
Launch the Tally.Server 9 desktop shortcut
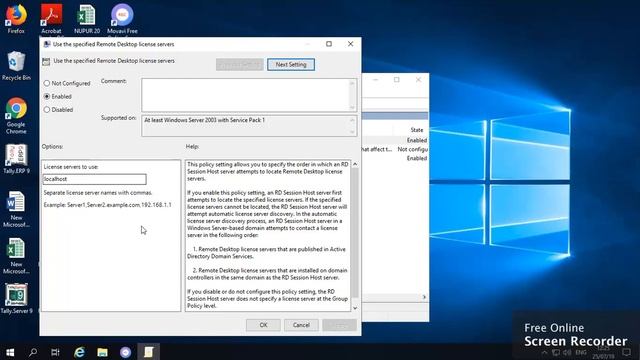[16, 299]
